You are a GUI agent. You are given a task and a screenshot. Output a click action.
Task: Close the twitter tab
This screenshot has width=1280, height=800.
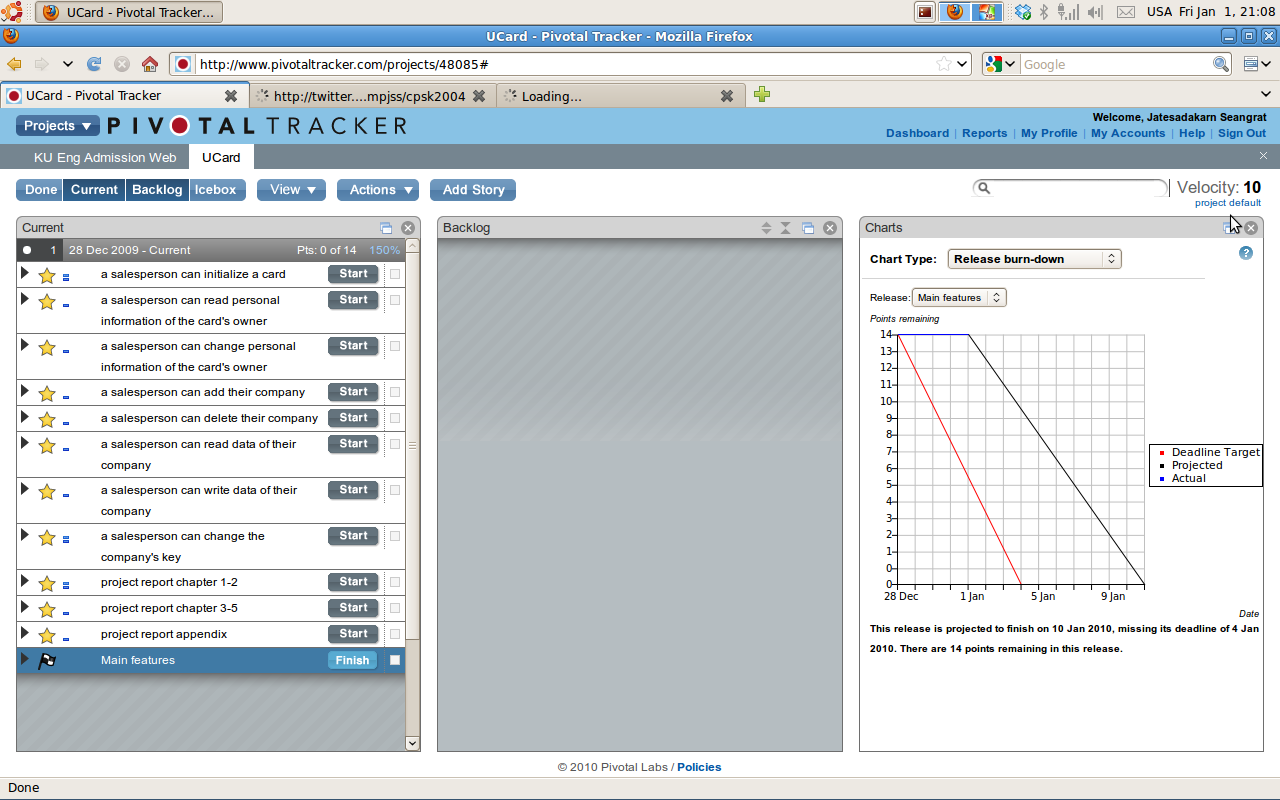[x=479, y=96]
